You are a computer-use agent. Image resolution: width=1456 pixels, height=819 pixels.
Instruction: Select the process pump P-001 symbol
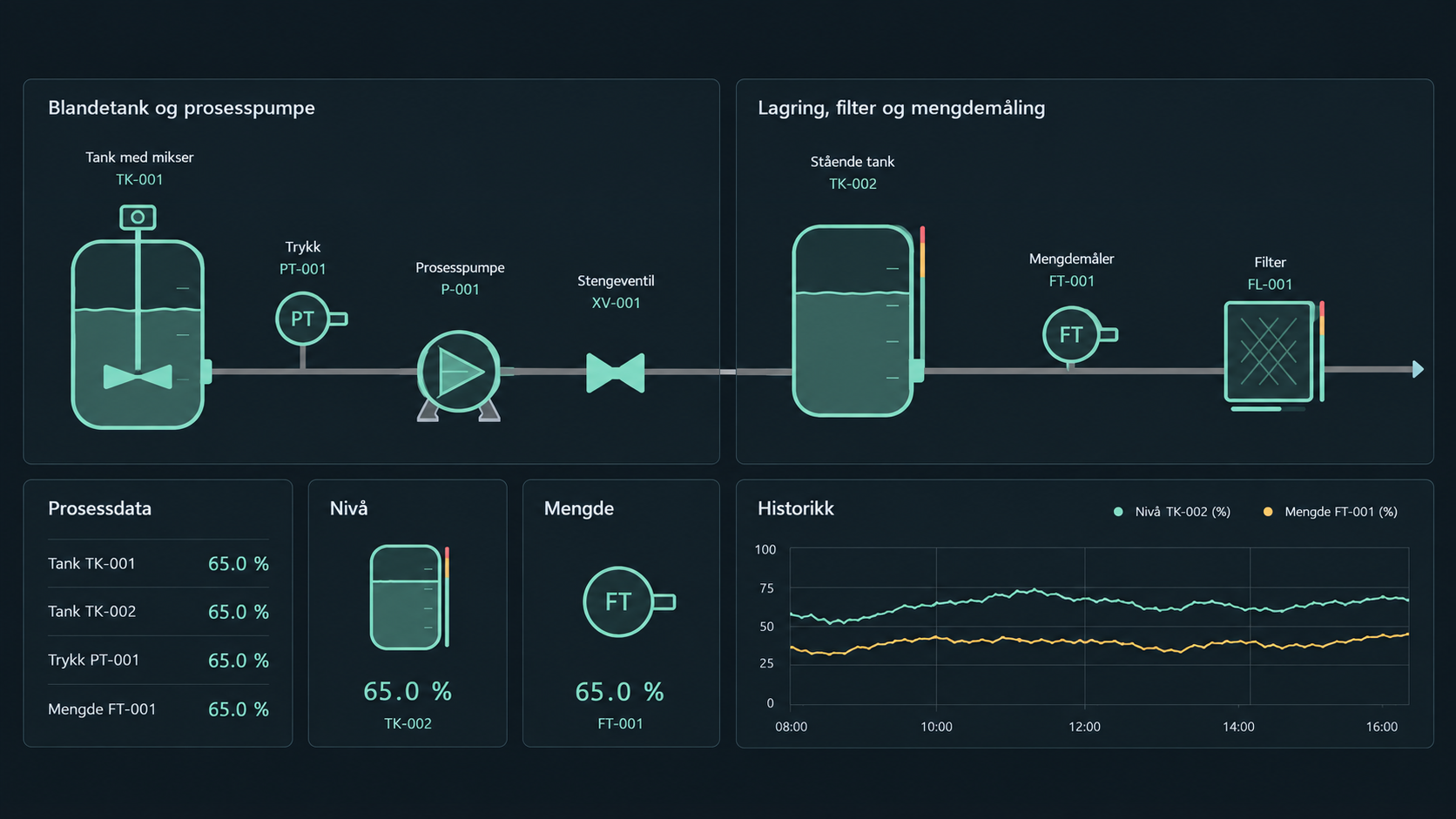459,374
